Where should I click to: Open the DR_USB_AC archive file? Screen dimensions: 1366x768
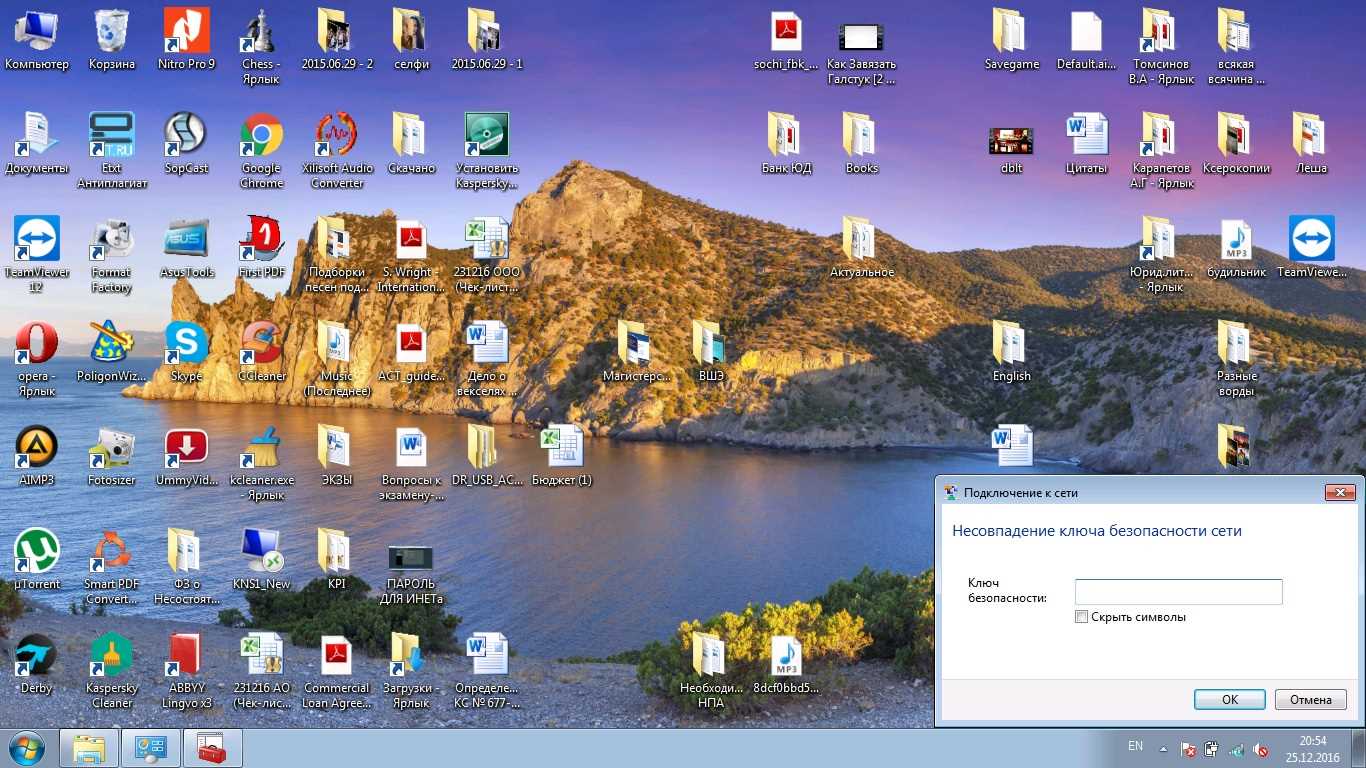[487, 456]
